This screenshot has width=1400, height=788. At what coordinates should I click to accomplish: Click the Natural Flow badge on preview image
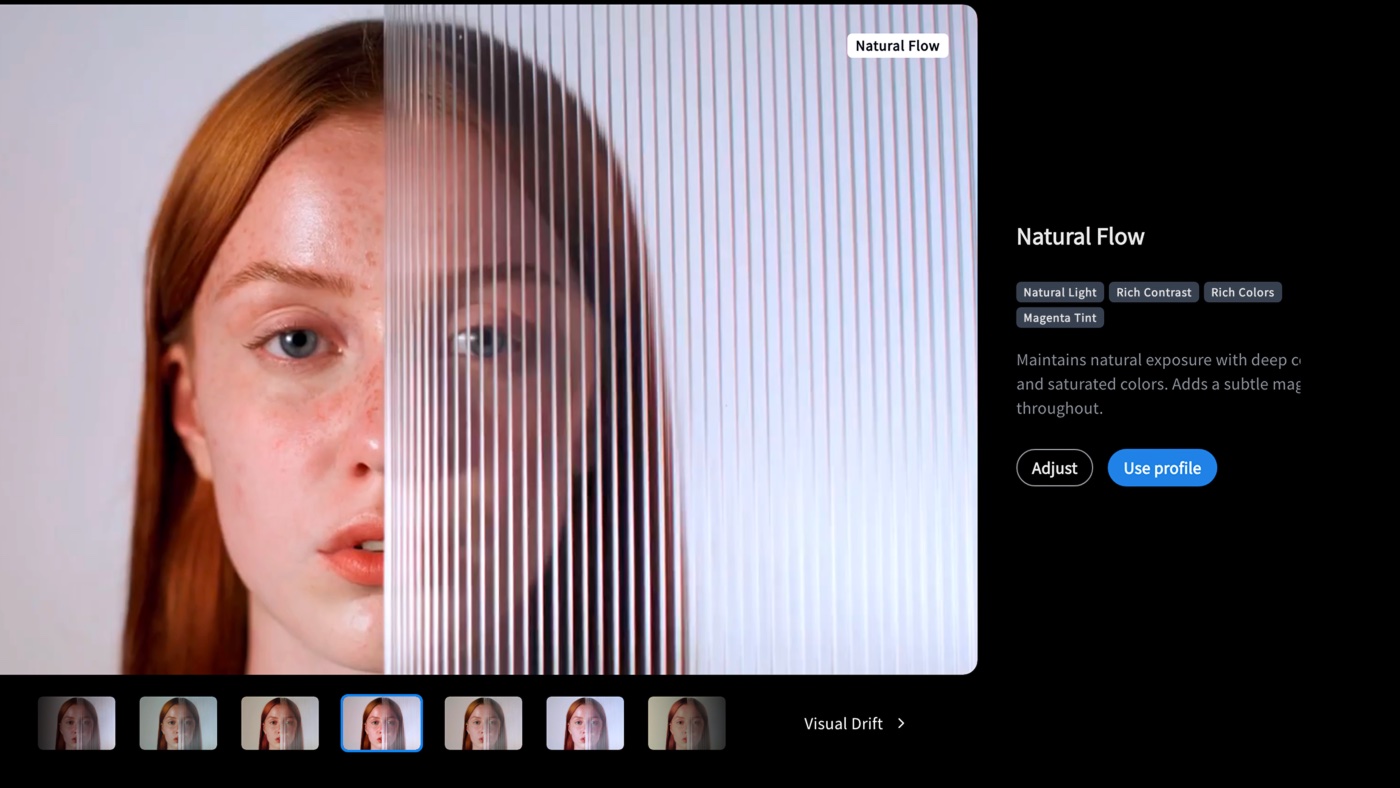tap(897, 46)
